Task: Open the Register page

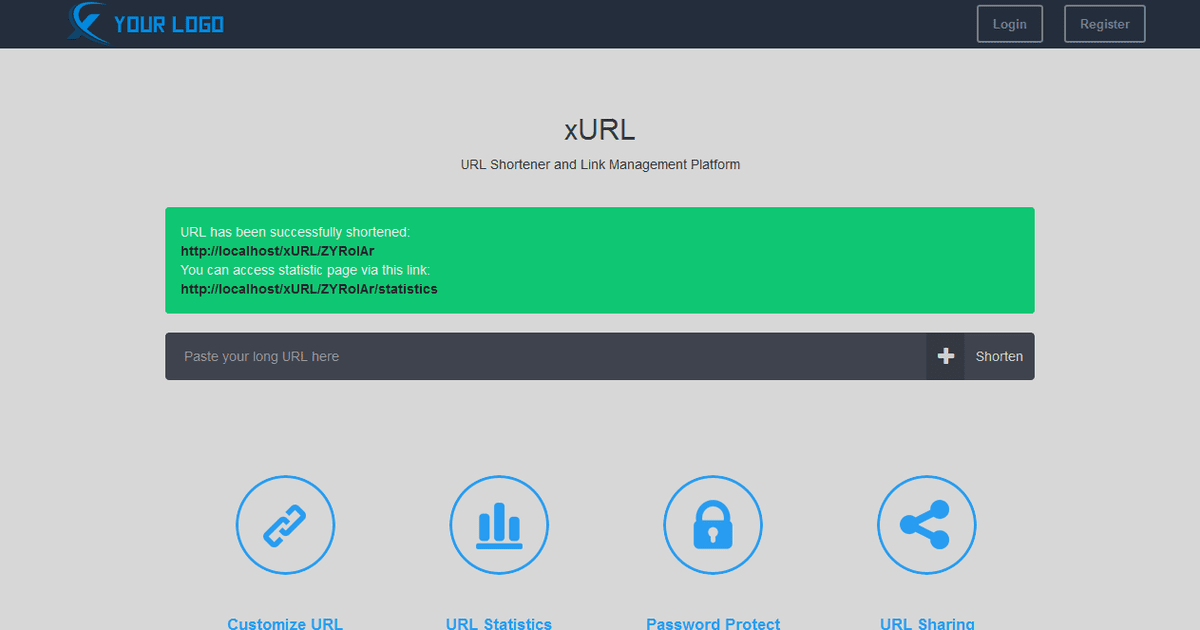Action: coord(1105,24)
